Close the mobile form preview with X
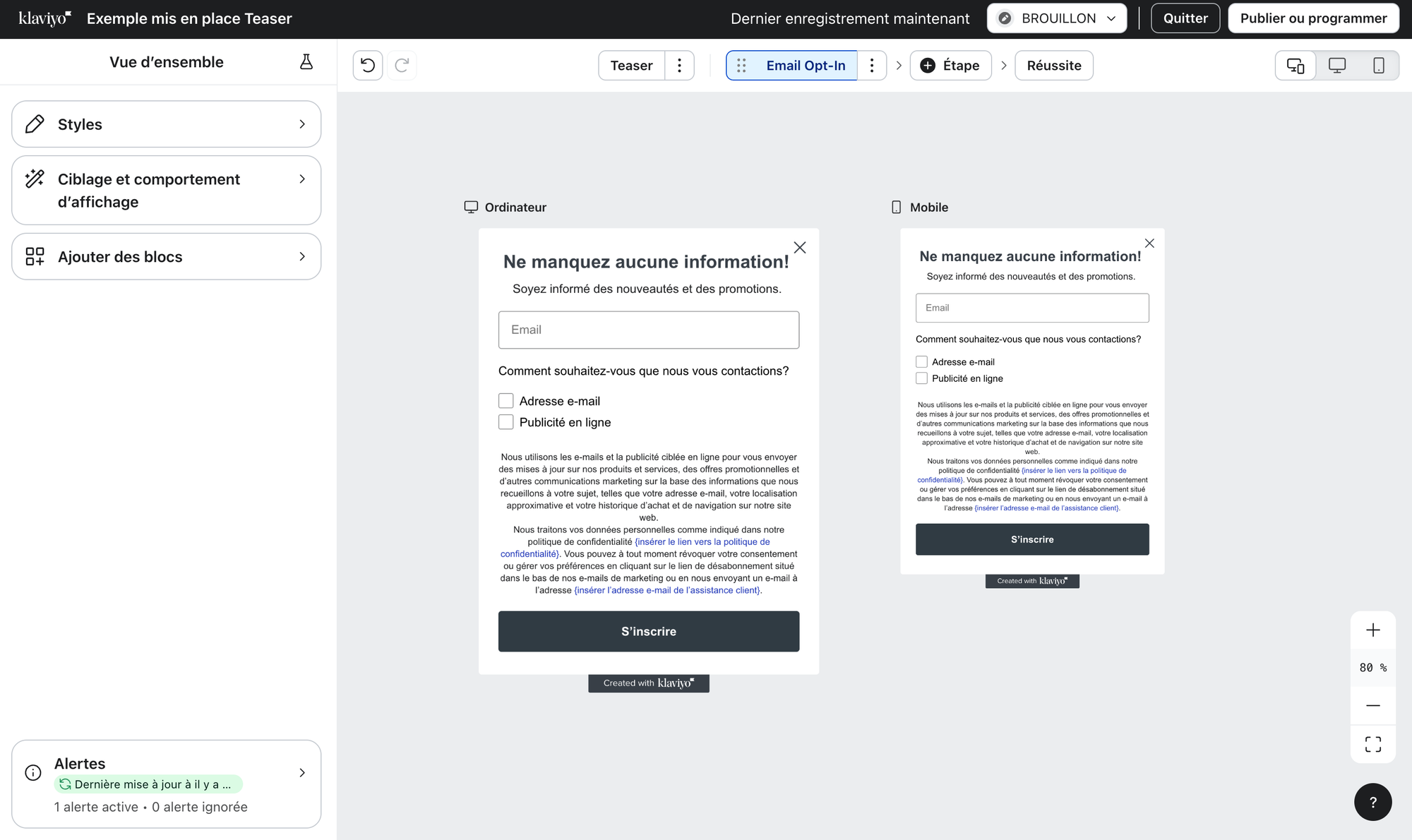This screenshot has width=1412, height=840. (1149, 244)
